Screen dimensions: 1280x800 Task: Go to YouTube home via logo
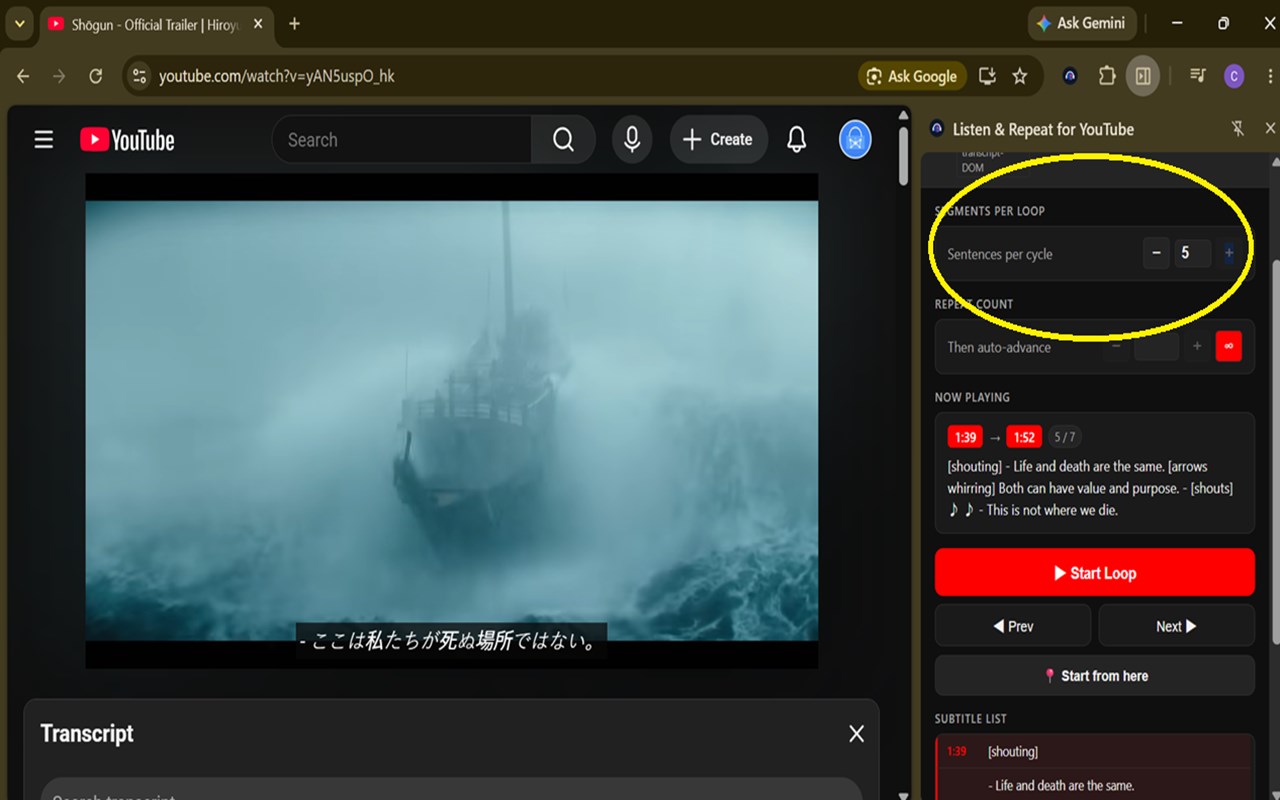[x=127, y=140]
